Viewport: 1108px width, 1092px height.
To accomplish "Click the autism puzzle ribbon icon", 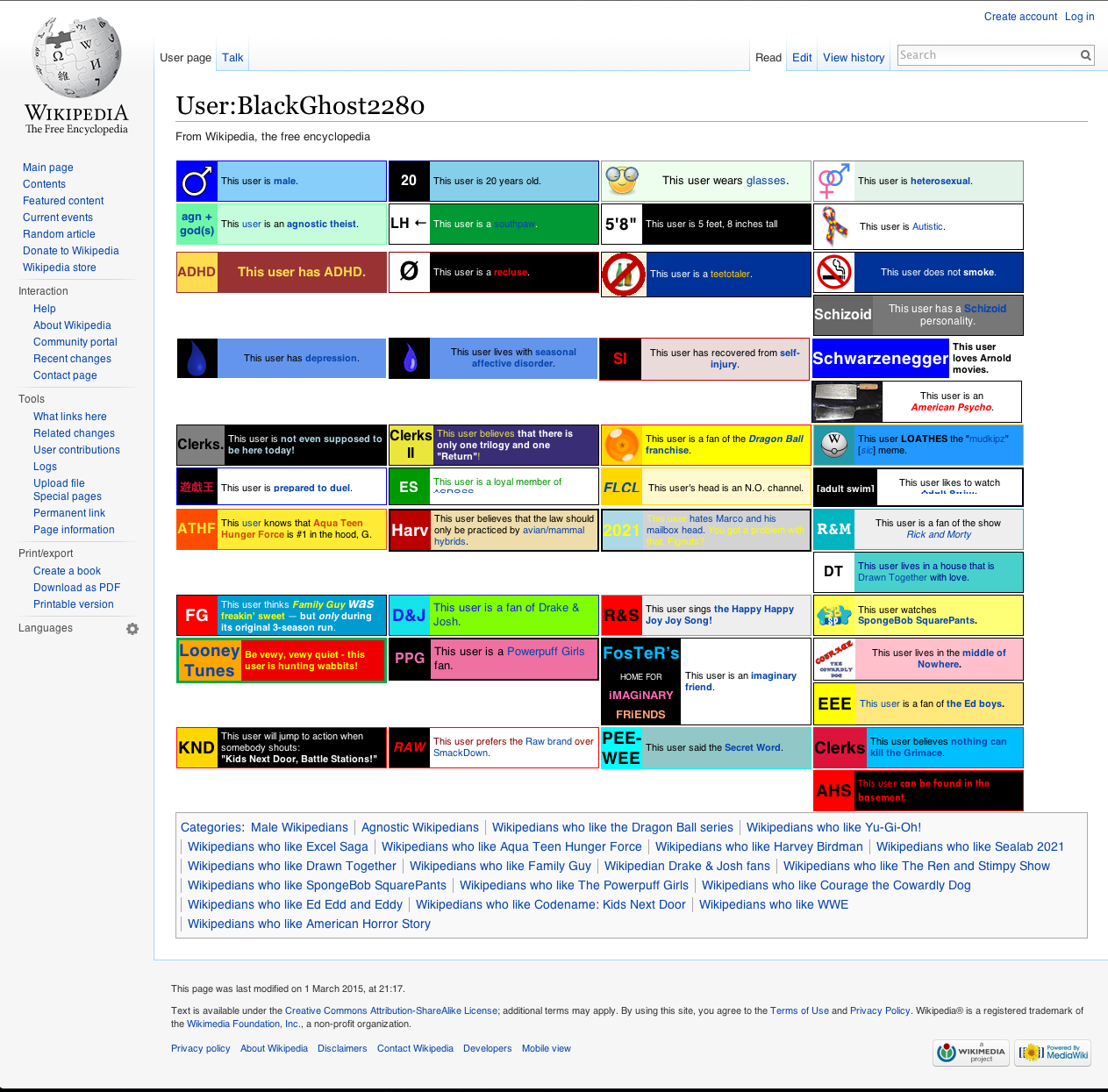I will [834, 226].
